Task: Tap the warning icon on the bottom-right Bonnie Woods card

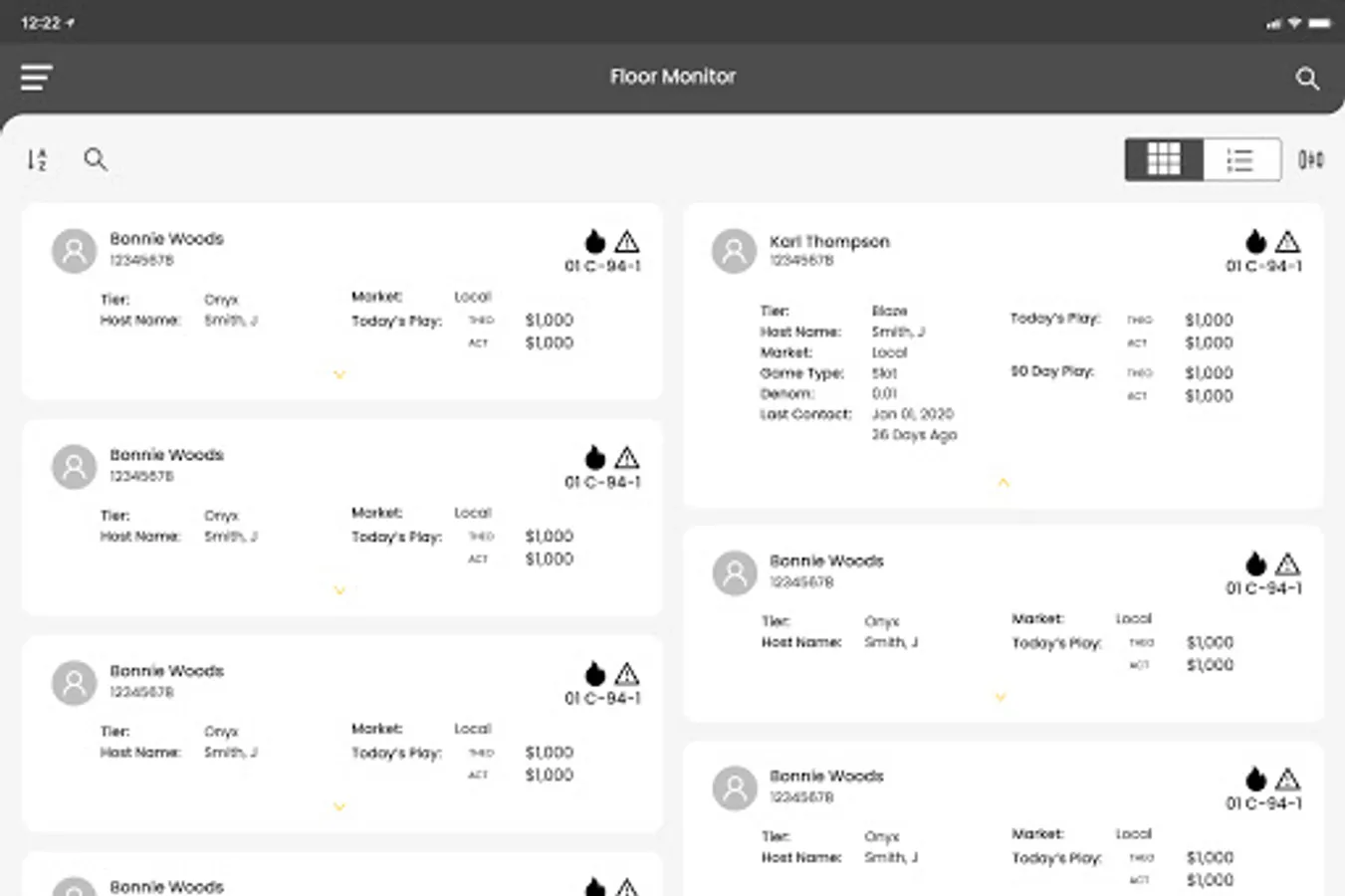Action: tap(1287, 779)
